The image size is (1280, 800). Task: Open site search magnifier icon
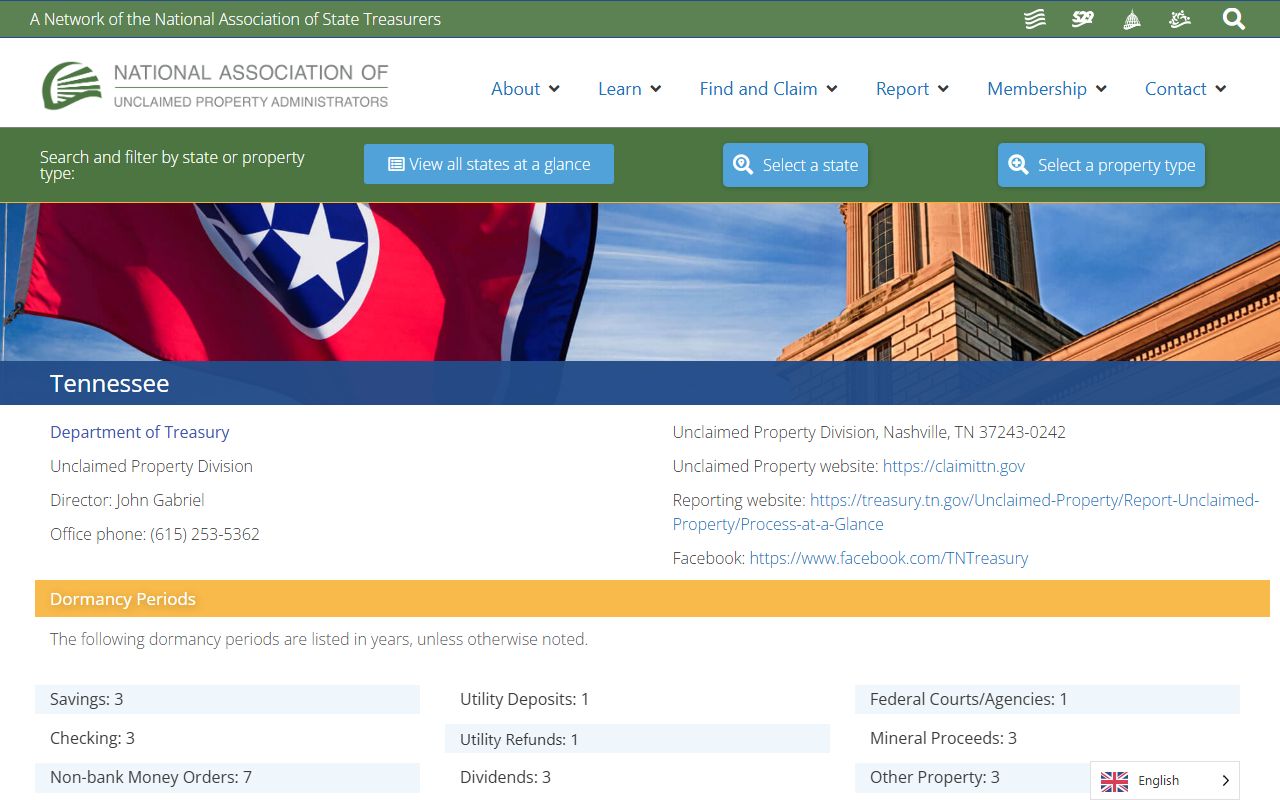(x=1234, y=19)
